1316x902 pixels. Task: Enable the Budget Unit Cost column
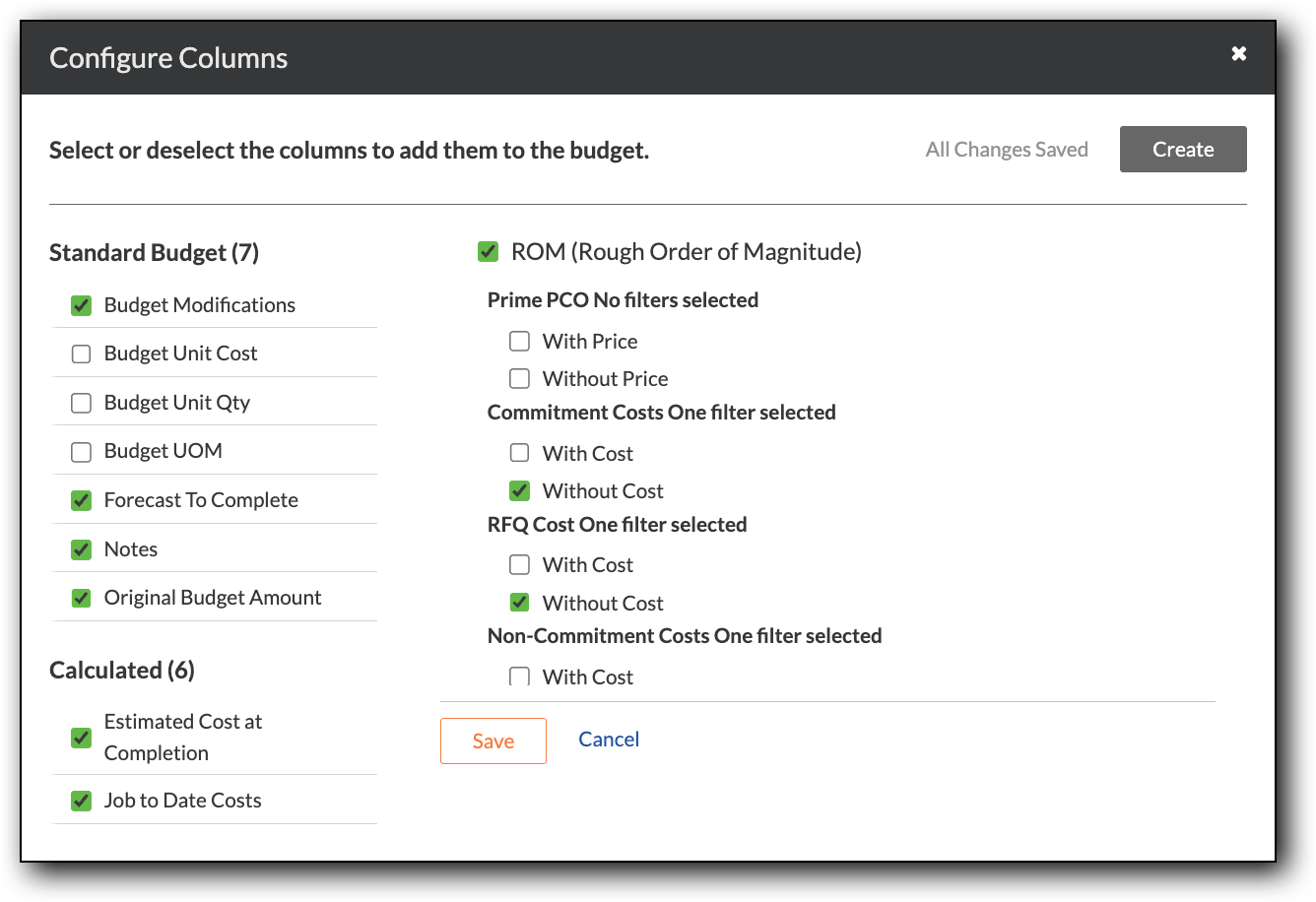[x=81, y=353]
